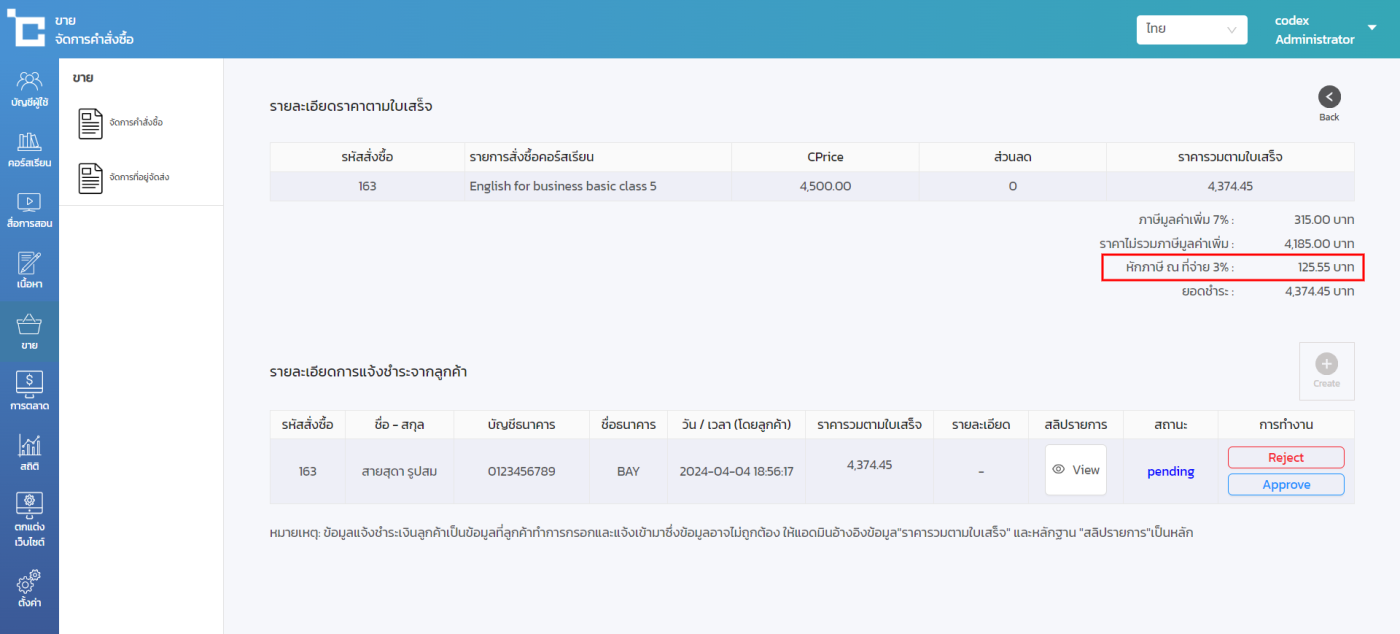Open the language dropdown showing ไทย

coord(1191,30)
